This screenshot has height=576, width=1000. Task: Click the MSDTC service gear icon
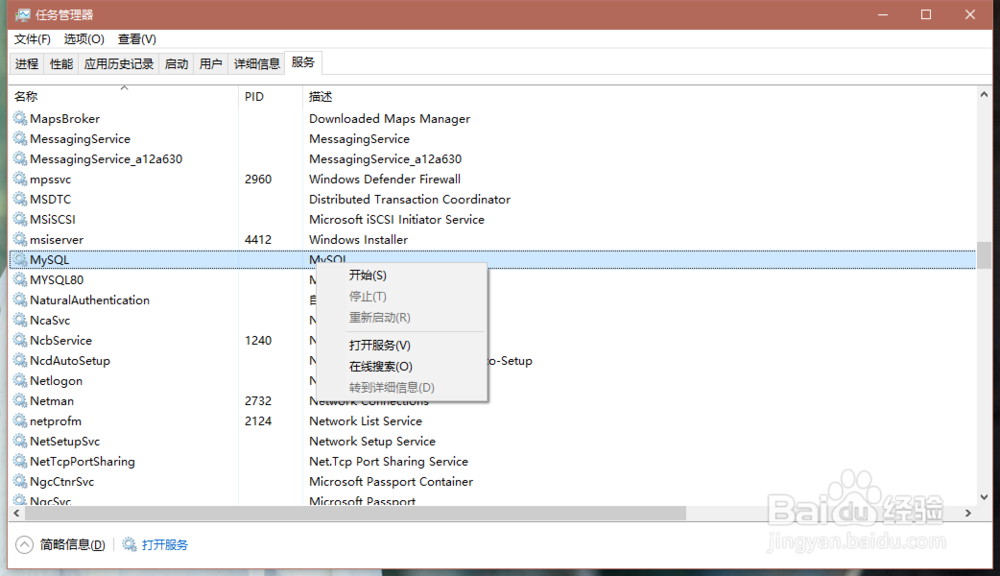click(x=20, y=199)
